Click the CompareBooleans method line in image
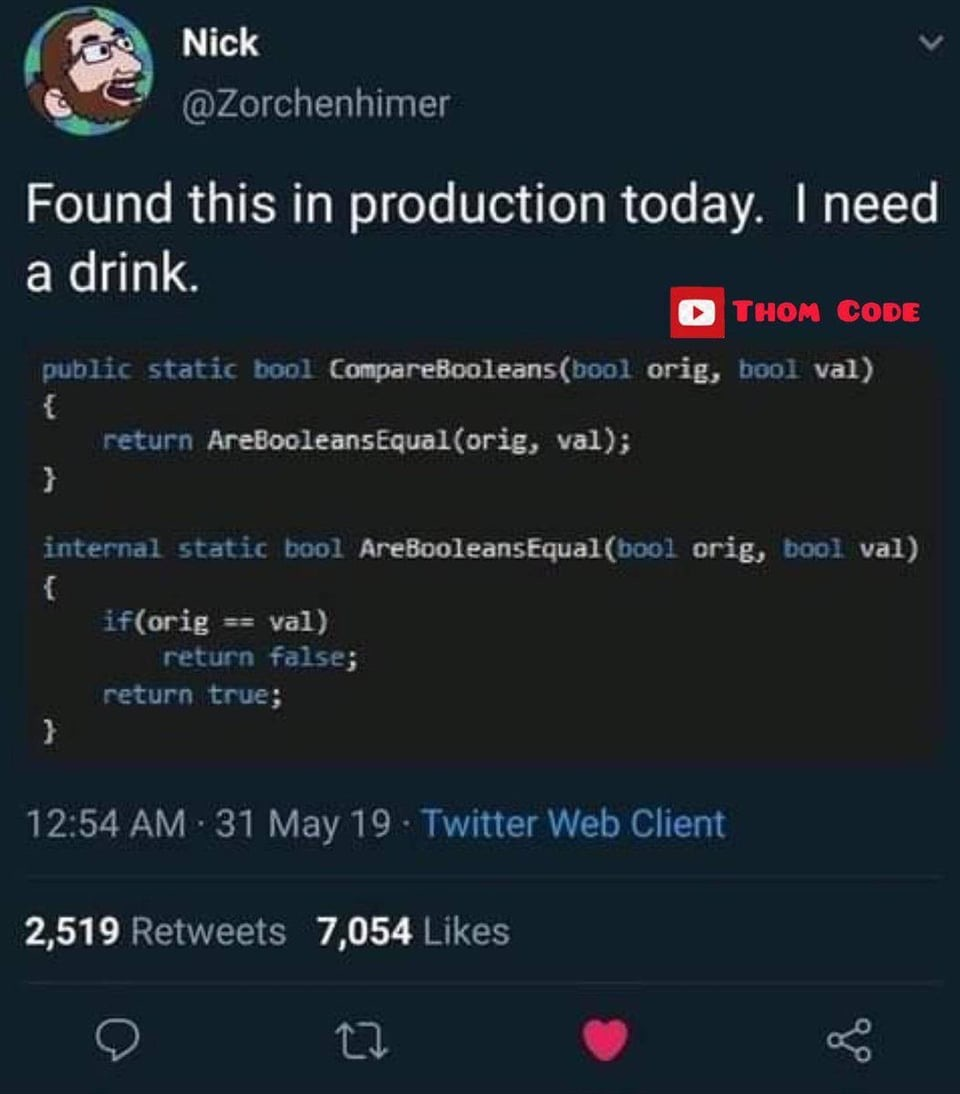The width and height of the screenshot is (960, 1094). pyautogui.click(x=458, y=369)
